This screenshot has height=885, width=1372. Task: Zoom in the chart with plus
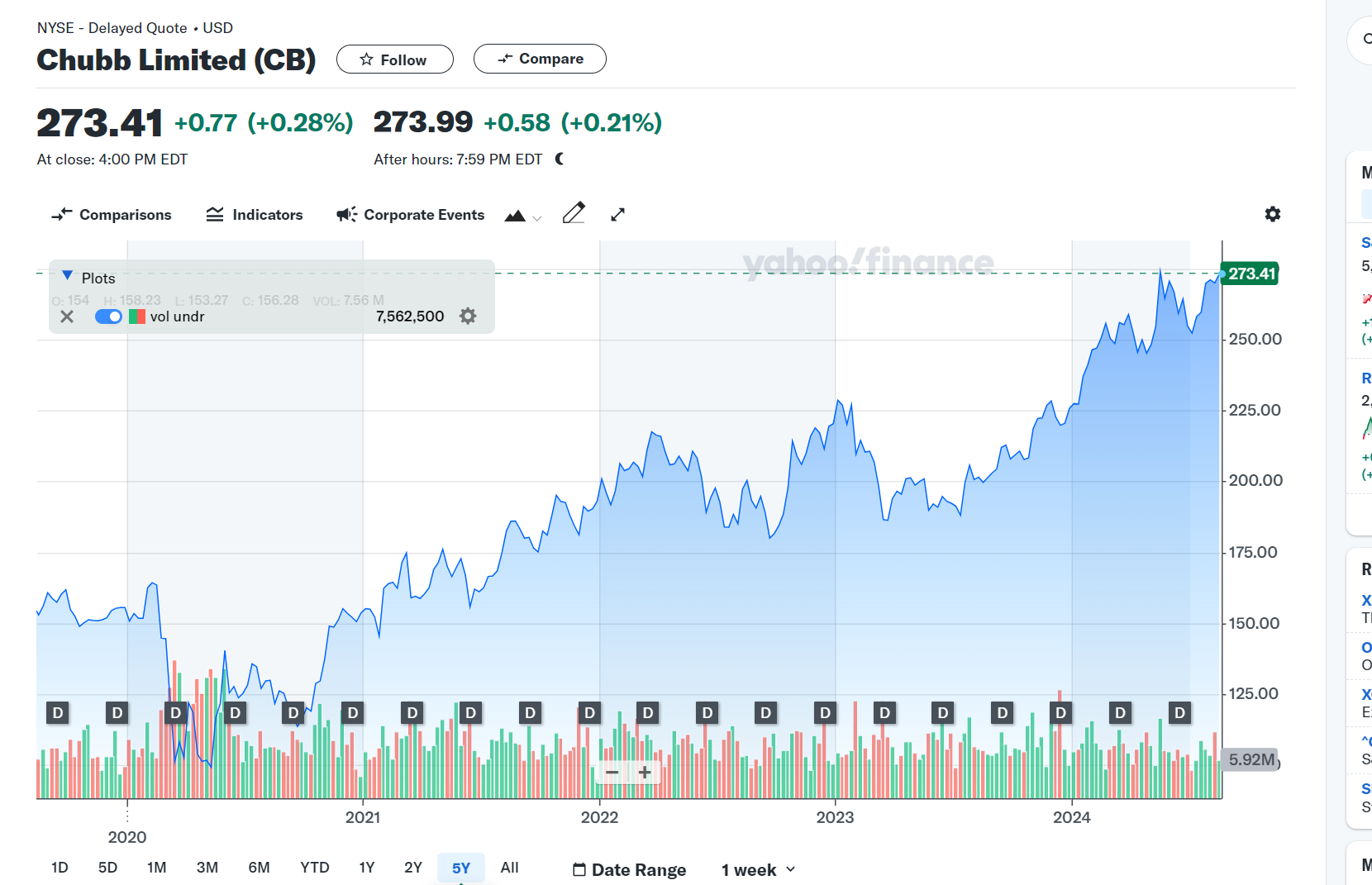click(645, 773)
